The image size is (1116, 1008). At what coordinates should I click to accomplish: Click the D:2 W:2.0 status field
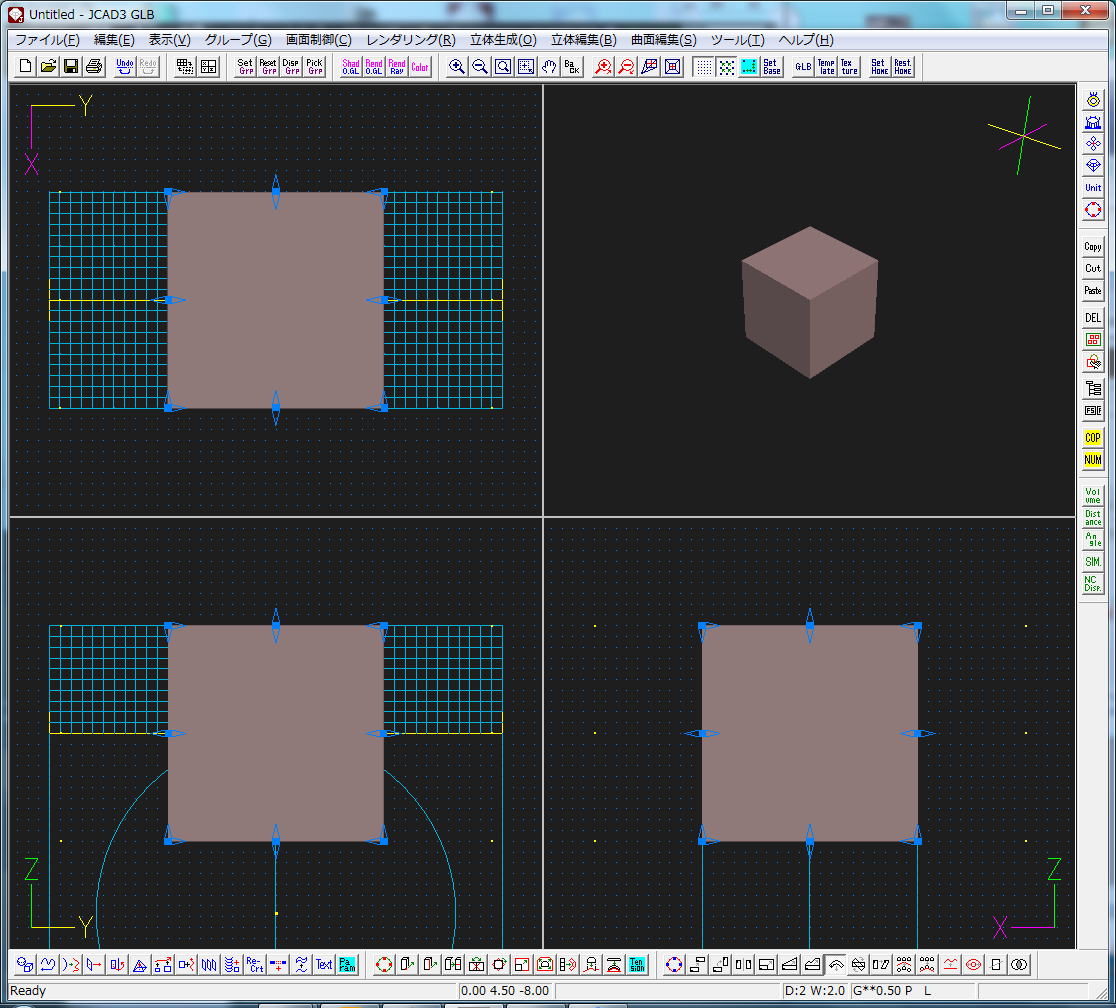815,991
